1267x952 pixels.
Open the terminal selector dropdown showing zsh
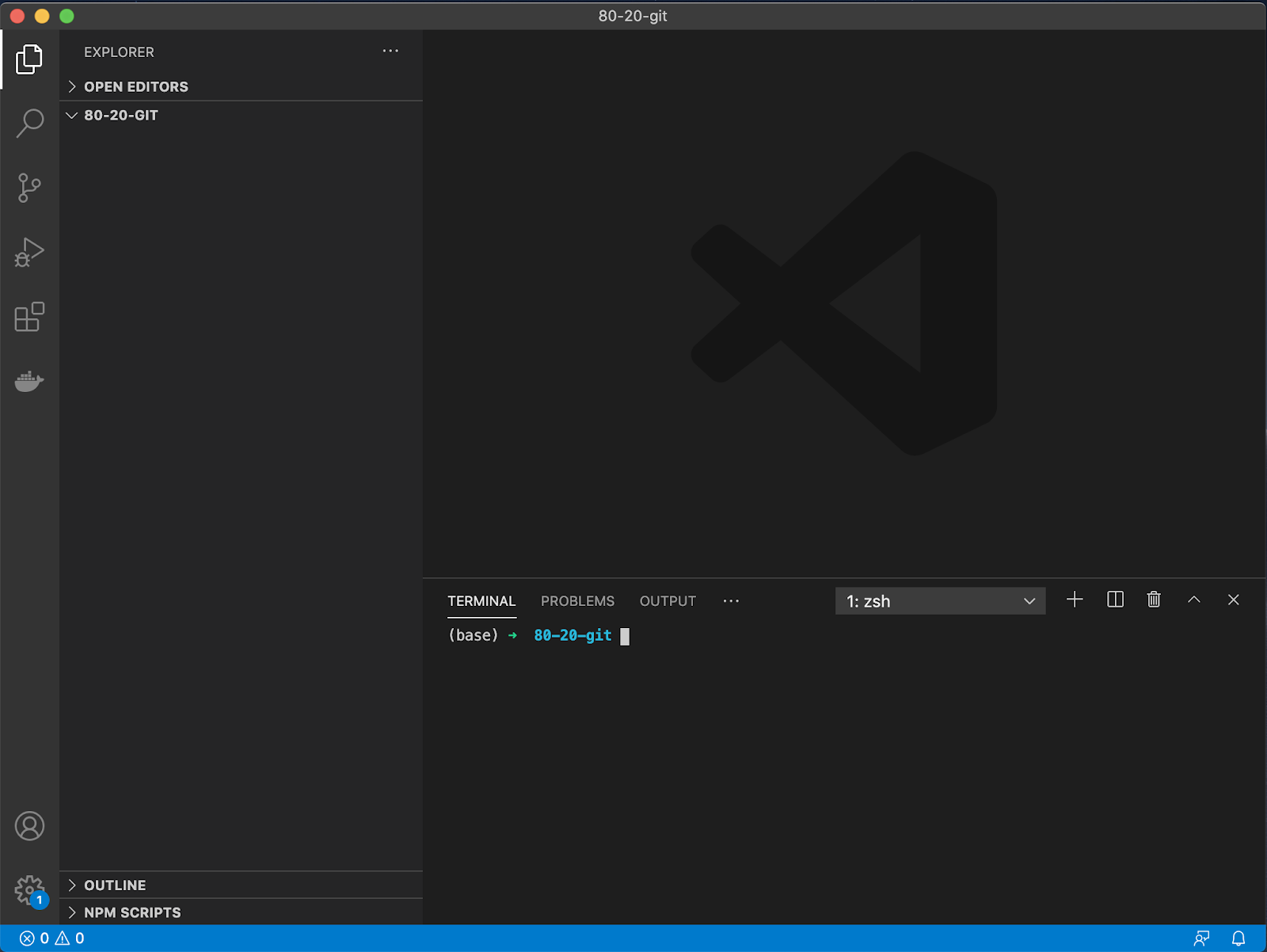pos(940,601)
